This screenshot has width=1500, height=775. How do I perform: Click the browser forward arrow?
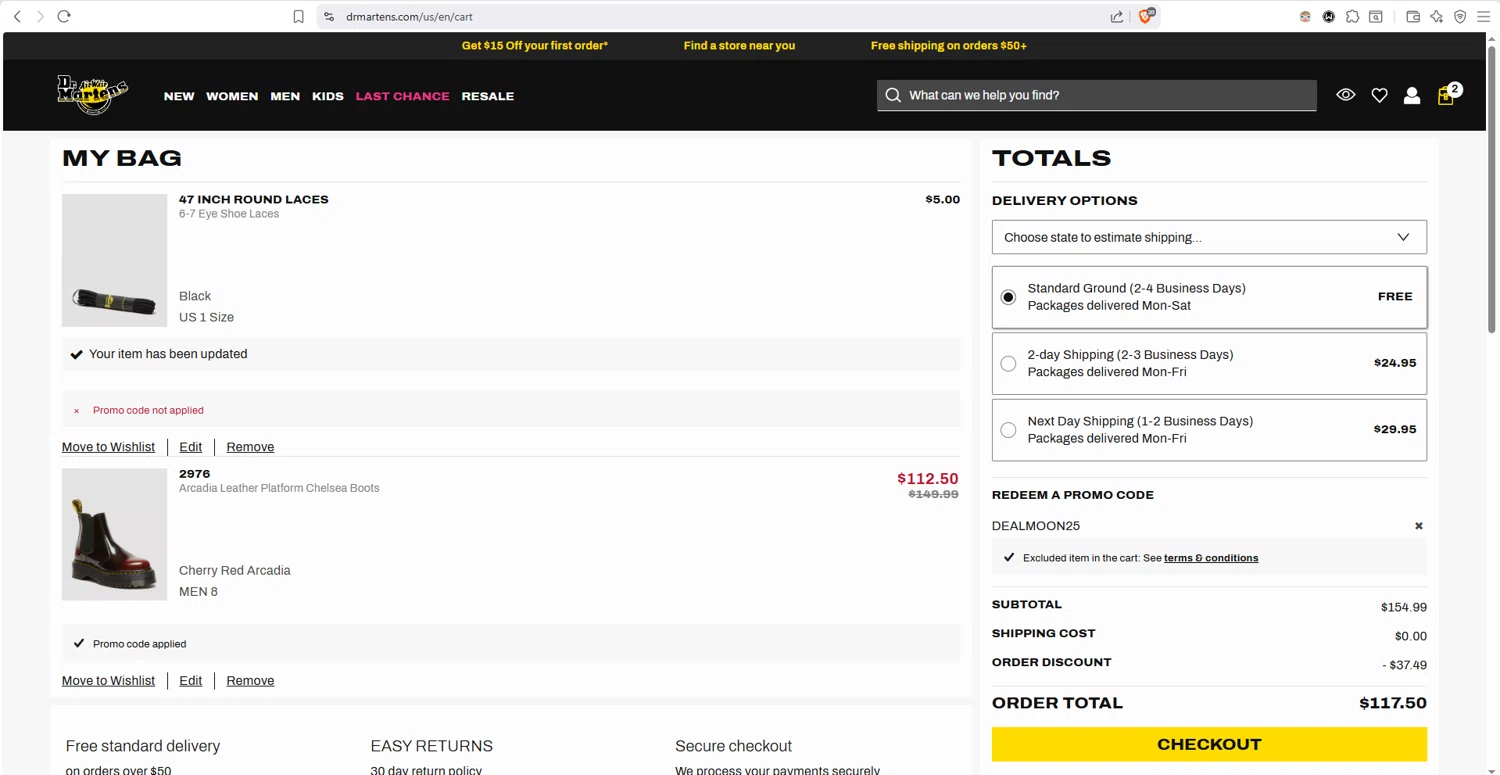pyautogui.click(x=40, y=16)
